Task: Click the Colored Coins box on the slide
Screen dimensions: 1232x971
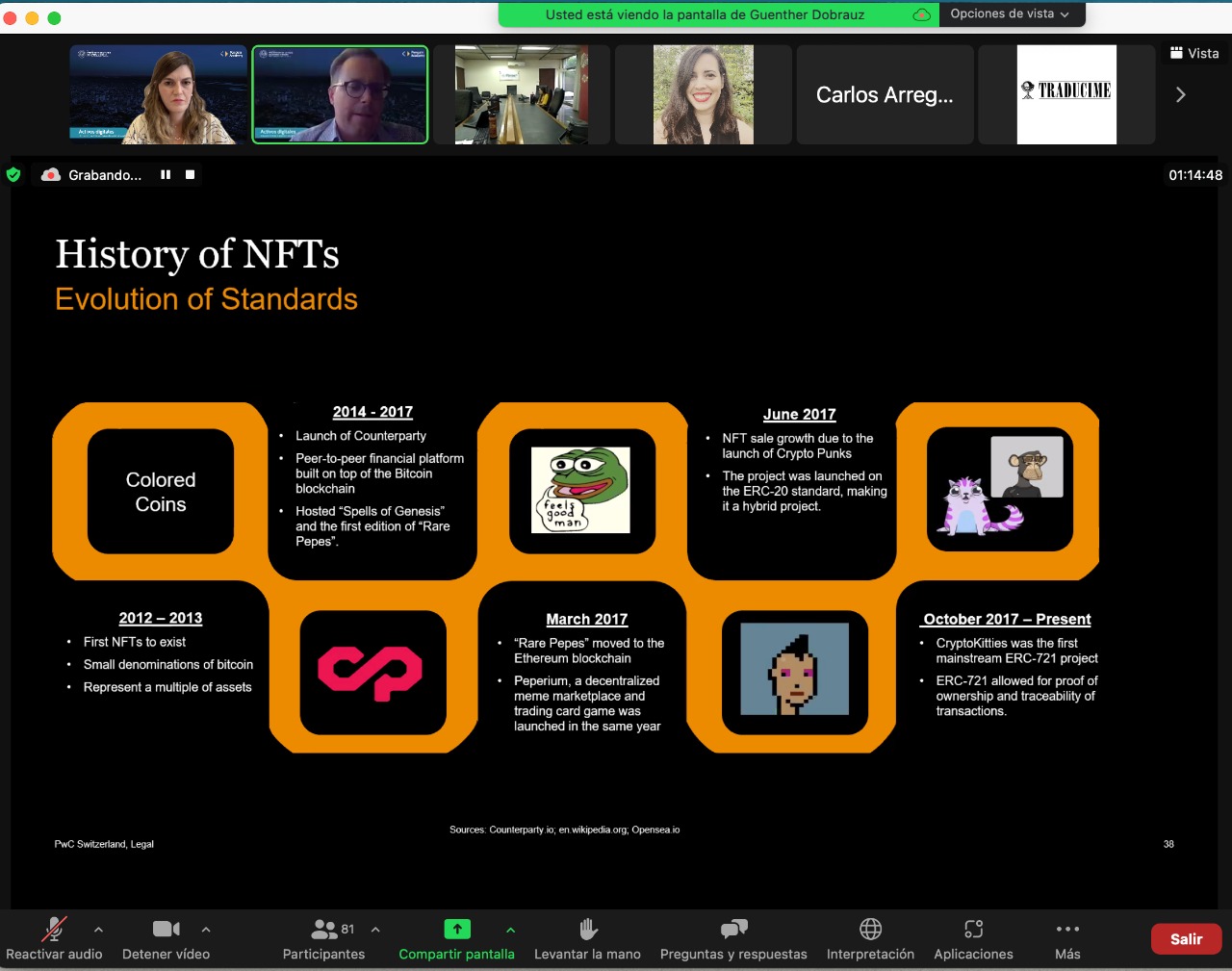Action: [161, 492]
